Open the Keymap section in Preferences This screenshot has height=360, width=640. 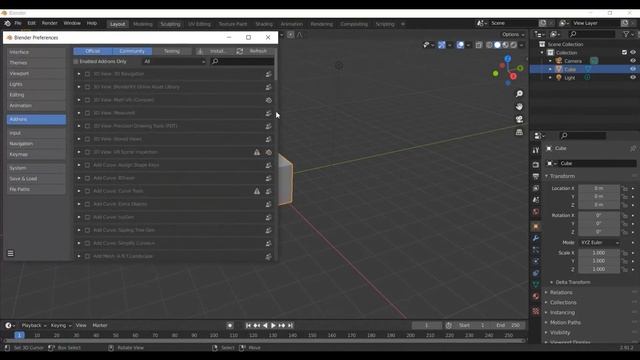tap(36, 155)
